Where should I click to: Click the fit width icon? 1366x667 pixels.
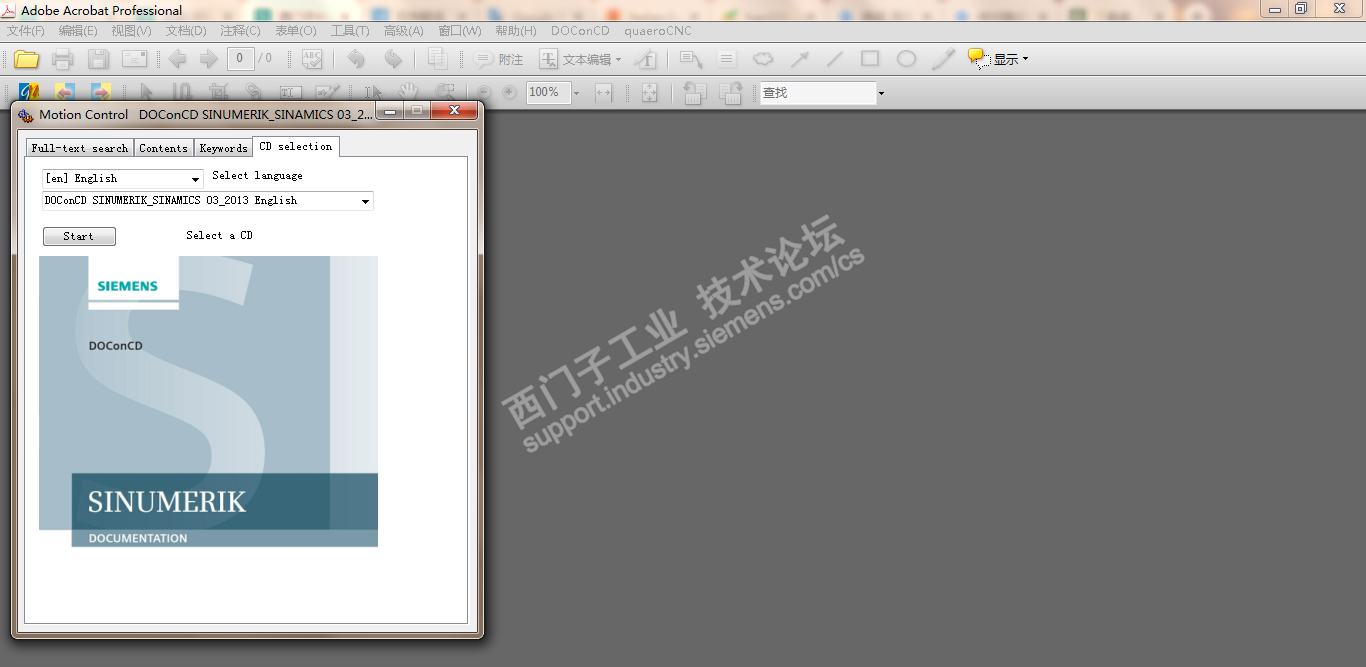click(604, 92)
